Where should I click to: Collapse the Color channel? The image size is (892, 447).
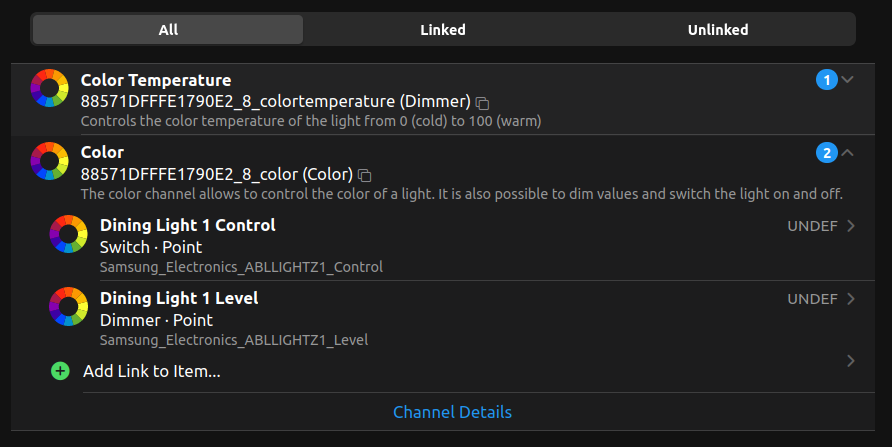[848, 153]
